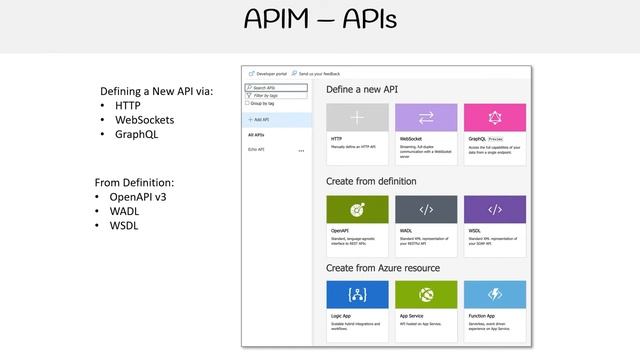Click the GraphQL tile title text
The height and width of the screenshot is (360, 640).
pos(477,139)
